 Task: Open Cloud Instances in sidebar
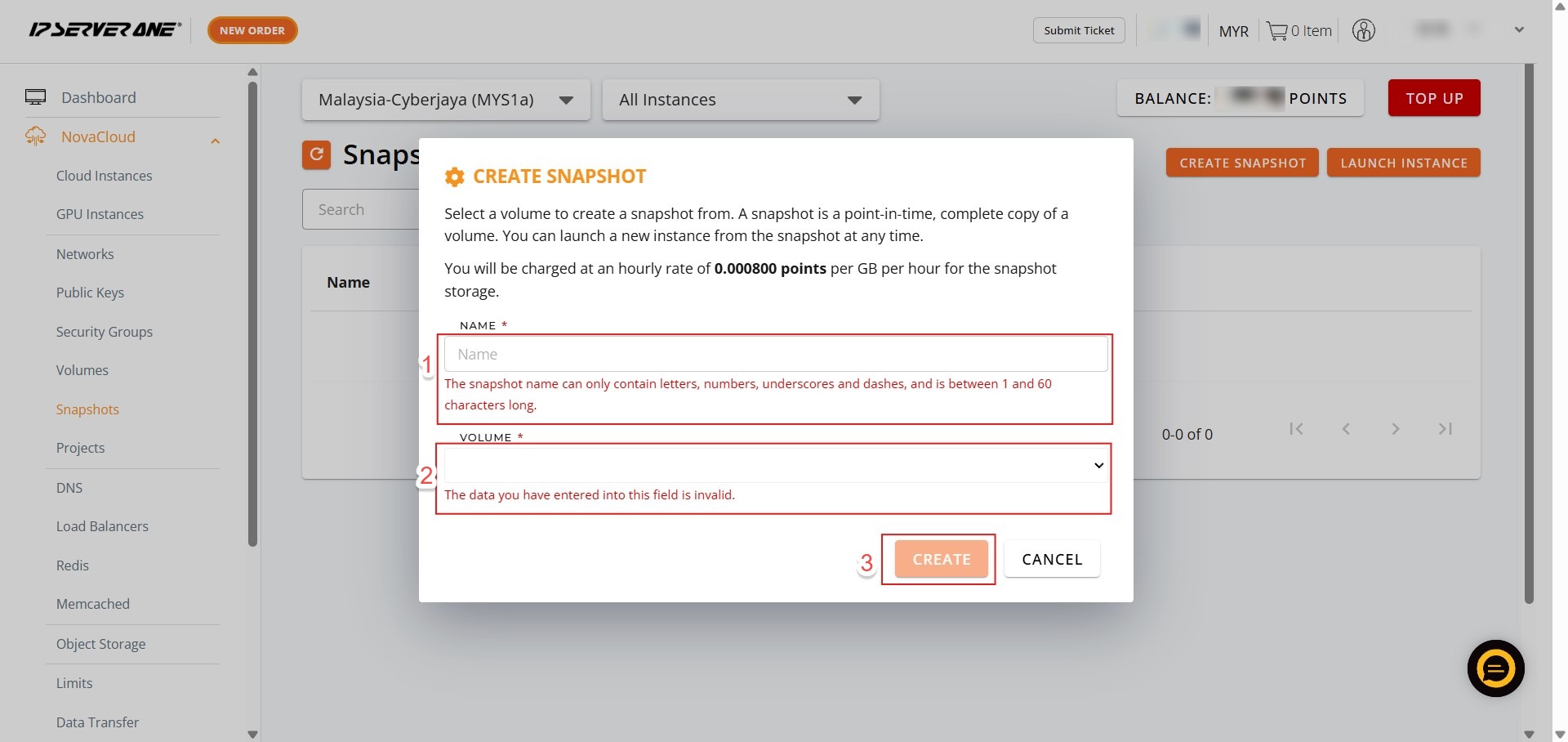click(104, 176)
